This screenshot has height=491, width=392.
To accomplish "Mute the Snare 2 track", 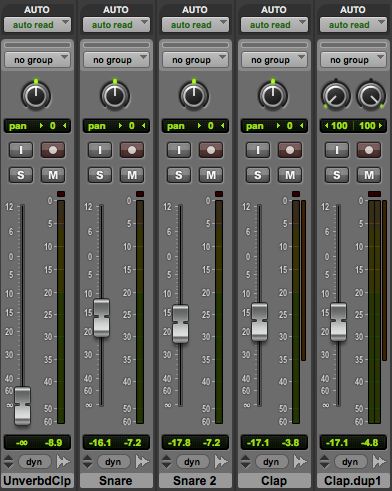I will [211, 175].
